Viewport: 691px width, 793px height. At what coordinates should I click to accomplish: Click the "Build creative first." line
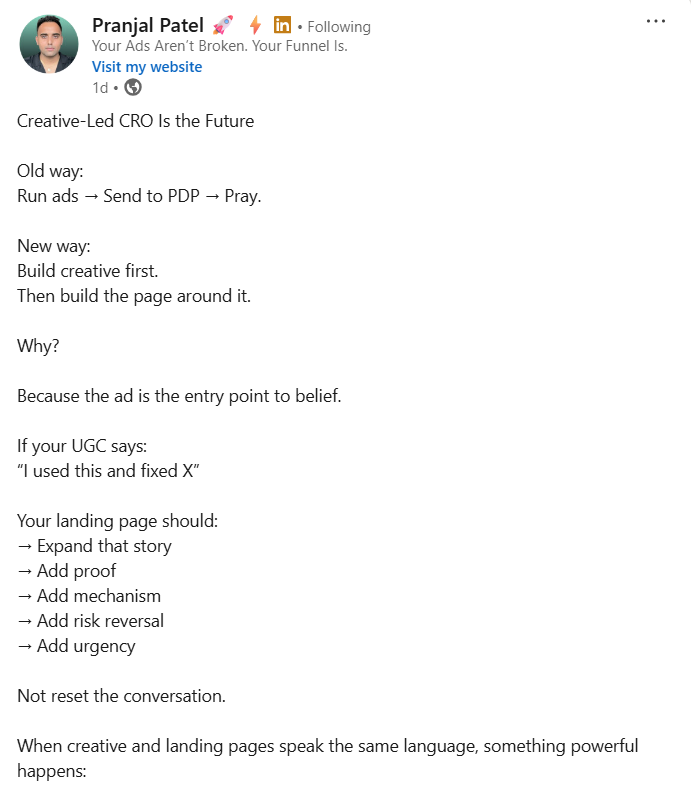point(88,271)
